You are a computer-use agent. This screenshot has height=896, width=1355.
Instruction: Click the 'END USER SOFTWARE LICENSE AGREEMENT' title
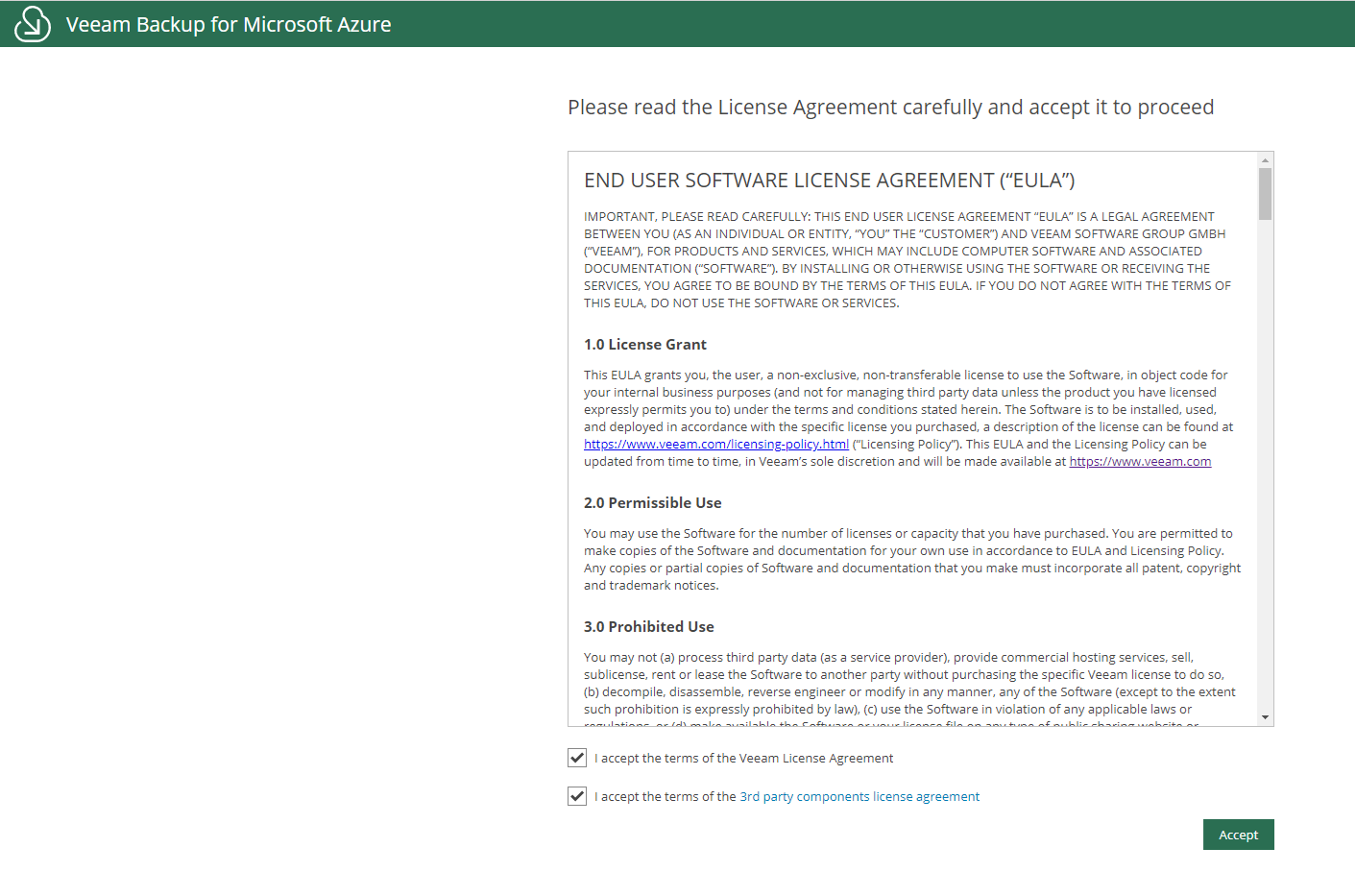coord(830,181)
